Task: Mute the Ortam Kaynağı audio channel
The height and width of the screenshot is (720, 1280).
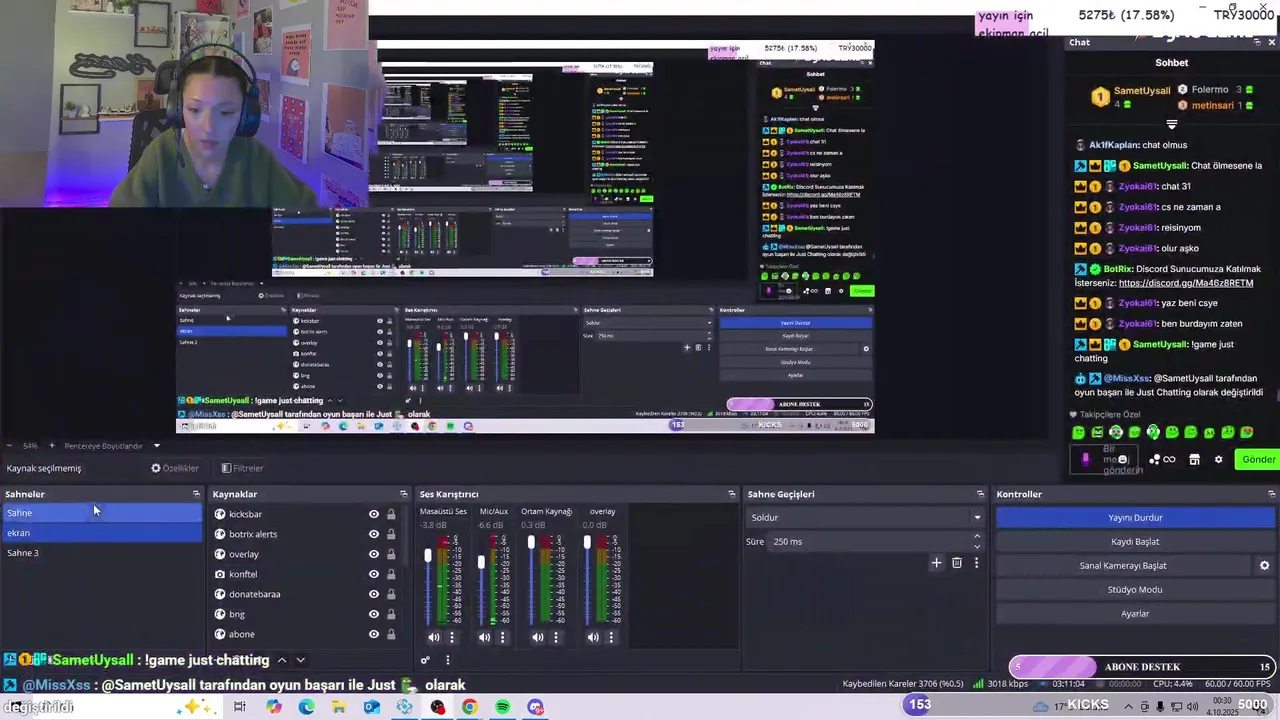Action: pyautogui.click(x=538, y=637)
